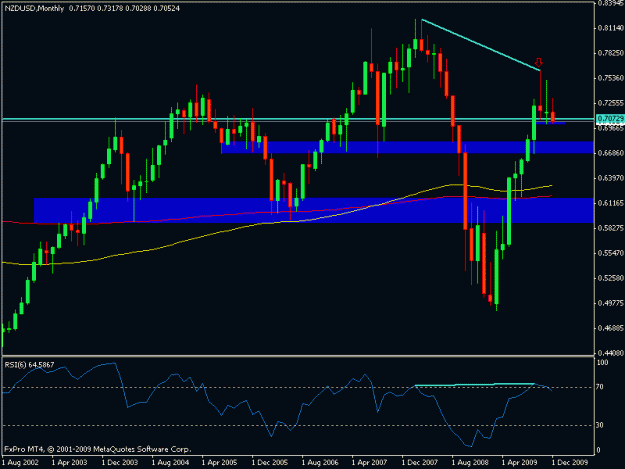Image resolution: width=625 pixels, height=469 pixels.
Task: Click the 1 Dec 2003 date label
Action: click(x=120, y=463)
